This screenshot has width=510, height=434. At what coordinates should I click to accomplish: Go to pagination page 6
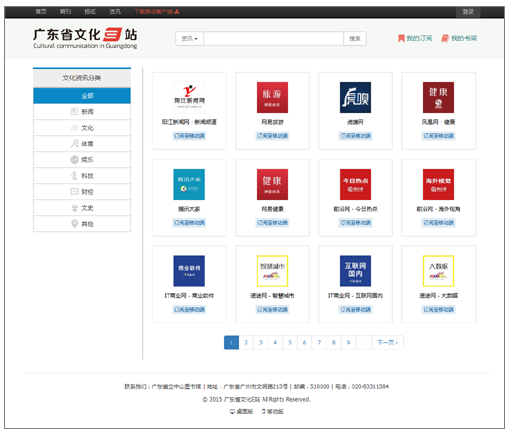click(x=304, y=342)
